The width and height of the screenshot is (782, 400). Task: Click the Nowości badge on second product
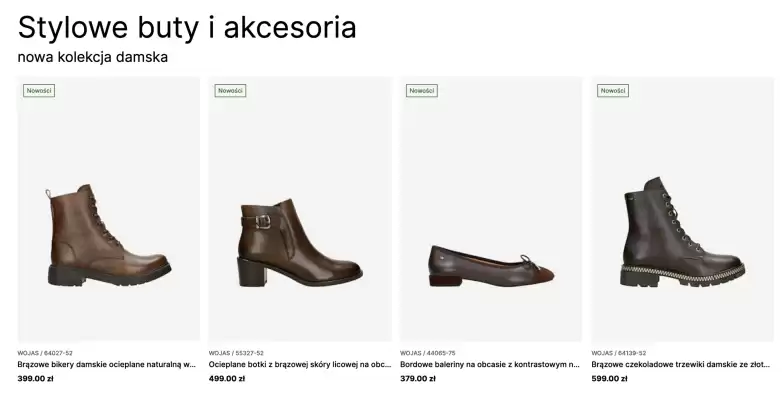(230, 91)
